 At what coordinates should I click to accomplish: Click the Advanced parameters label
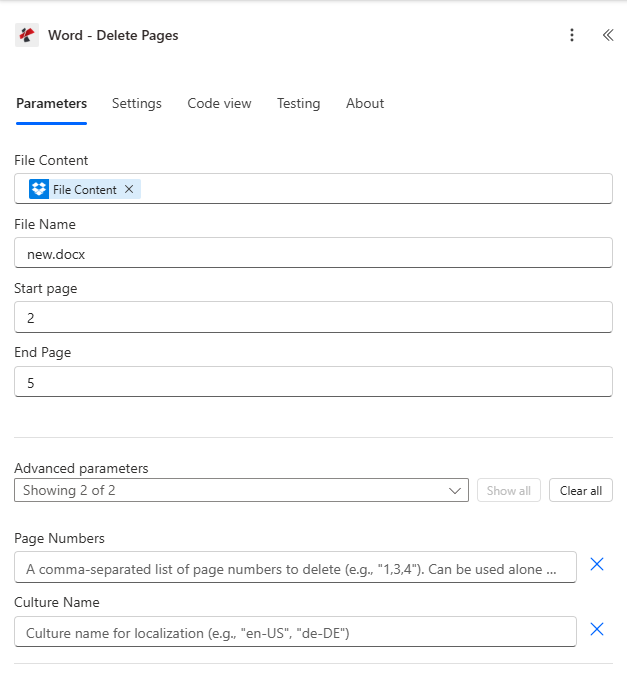click(81, 468)
